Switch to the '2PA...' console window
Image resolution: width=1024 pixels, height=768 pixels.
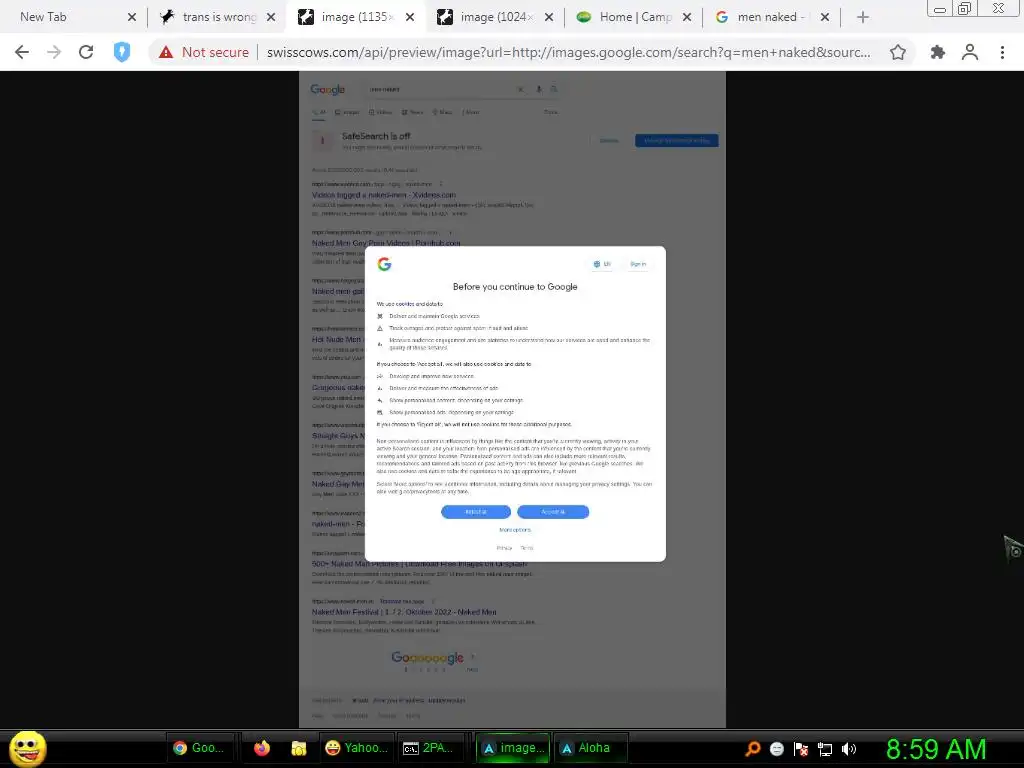pos(430,748)
